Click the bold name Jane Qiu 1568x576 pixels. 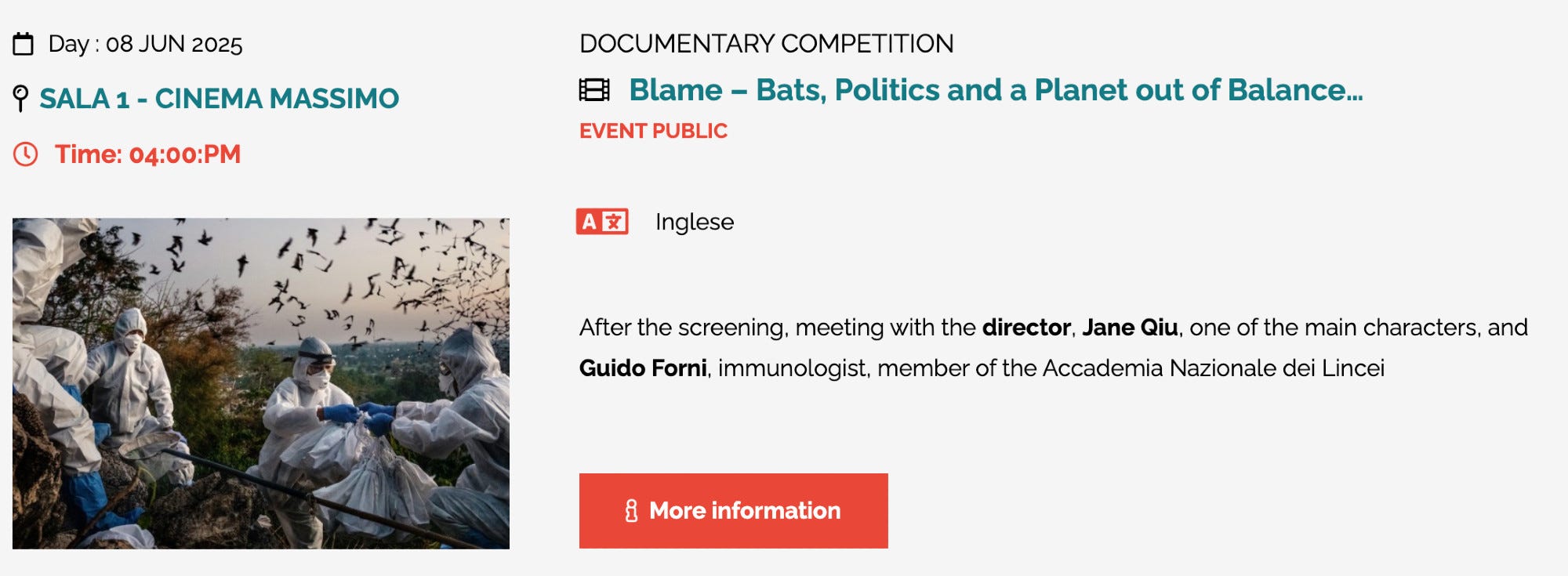click(1130, 327)
